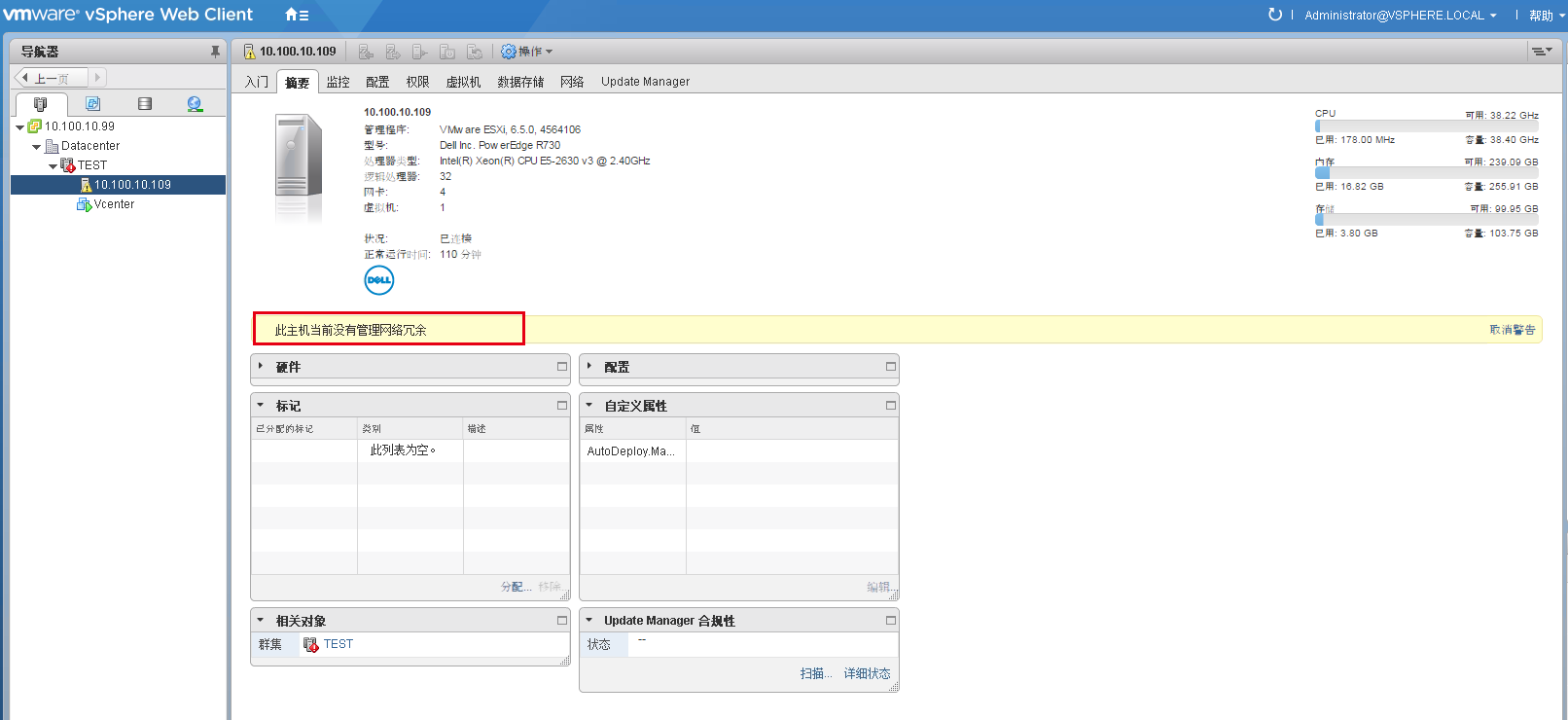
Task: Refresh the vSphere Web Client view
Action: coord(1274,15)
